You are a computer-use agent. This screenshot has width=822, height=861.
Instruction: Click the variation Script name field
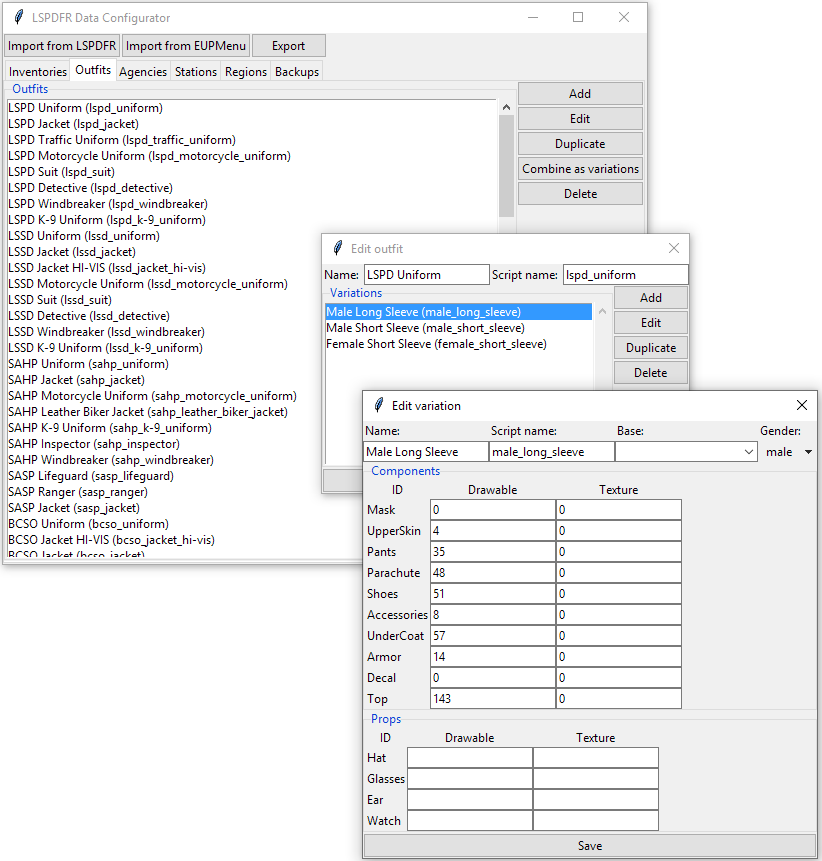[x=551, y=451]
